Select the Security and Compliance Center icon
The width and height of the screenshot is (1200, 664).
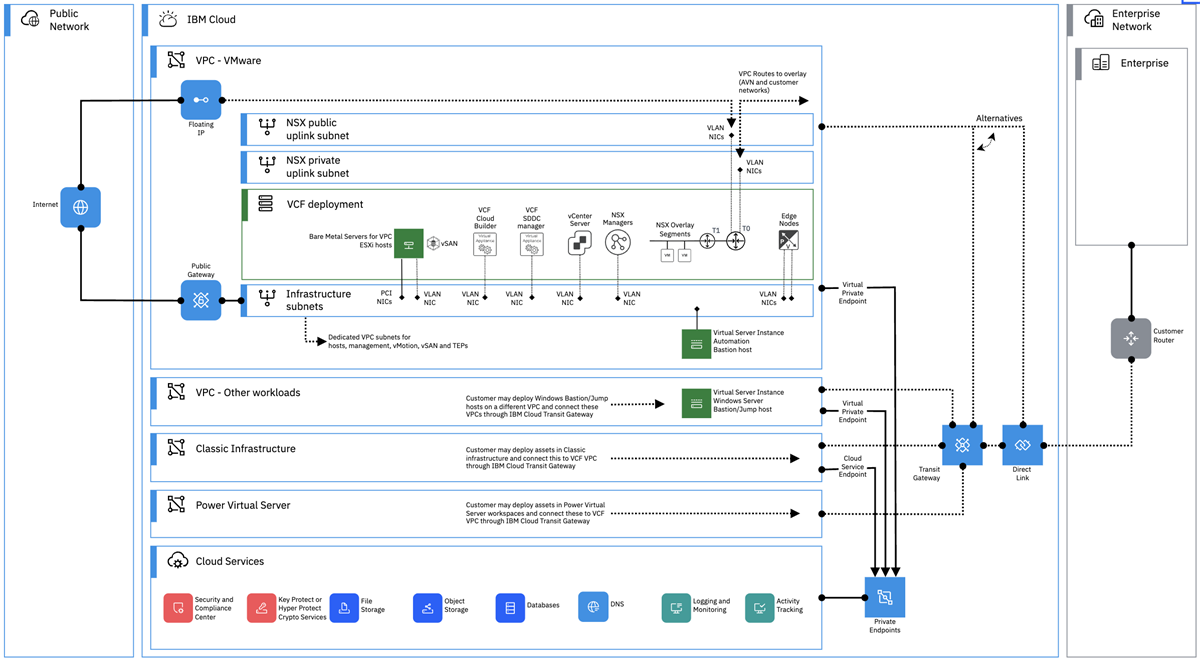coord(178,608)
